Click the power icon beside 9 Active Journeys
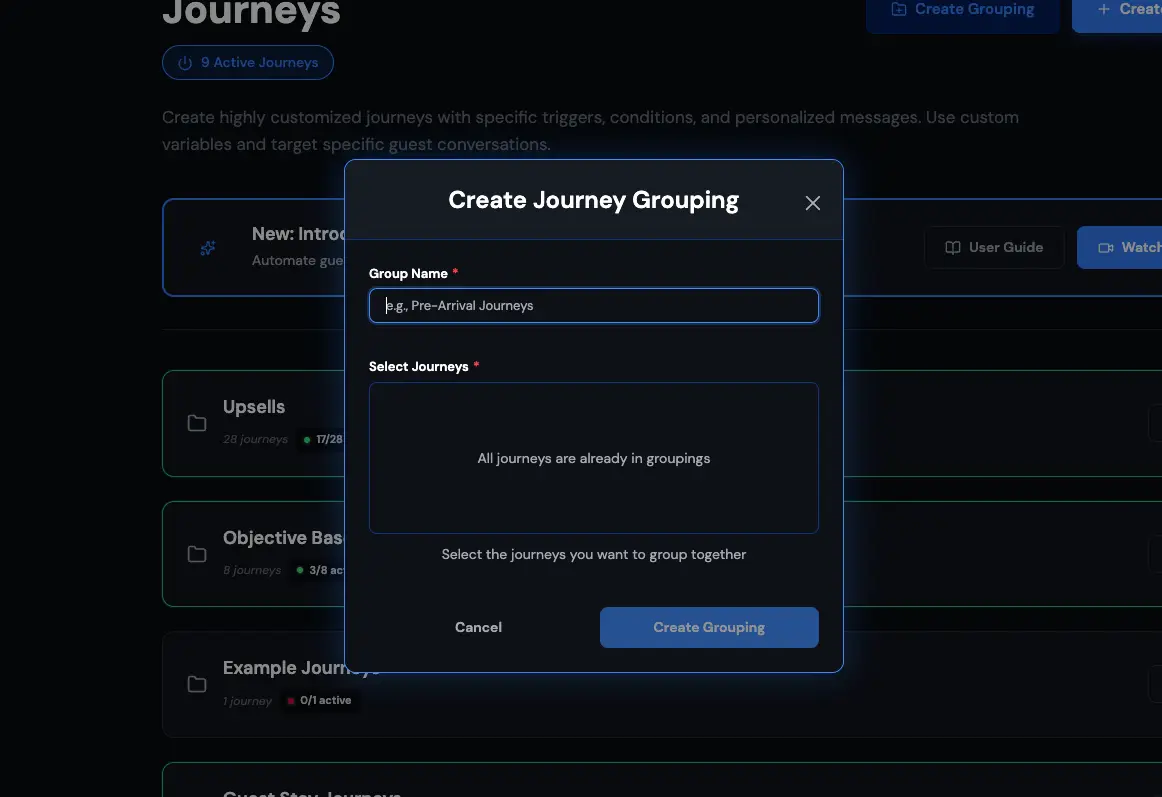The image size is (1162, 797). click(x=184, y=62)
